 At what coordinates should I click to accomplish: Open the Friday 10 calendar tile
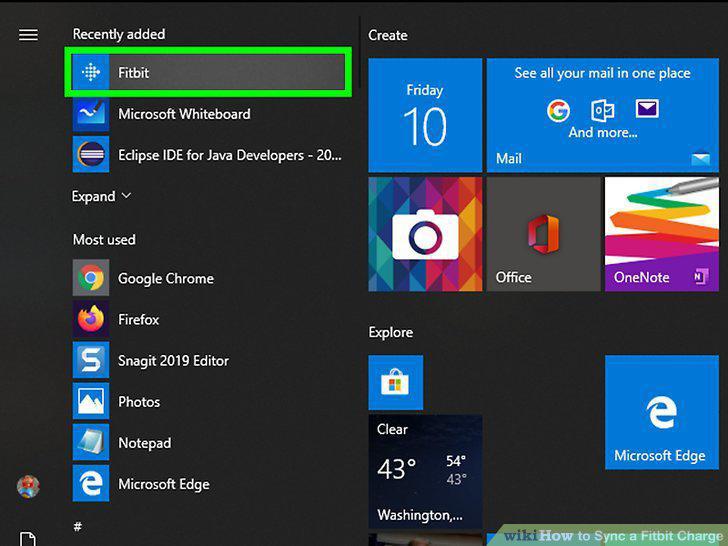click(x=425, y=115)
